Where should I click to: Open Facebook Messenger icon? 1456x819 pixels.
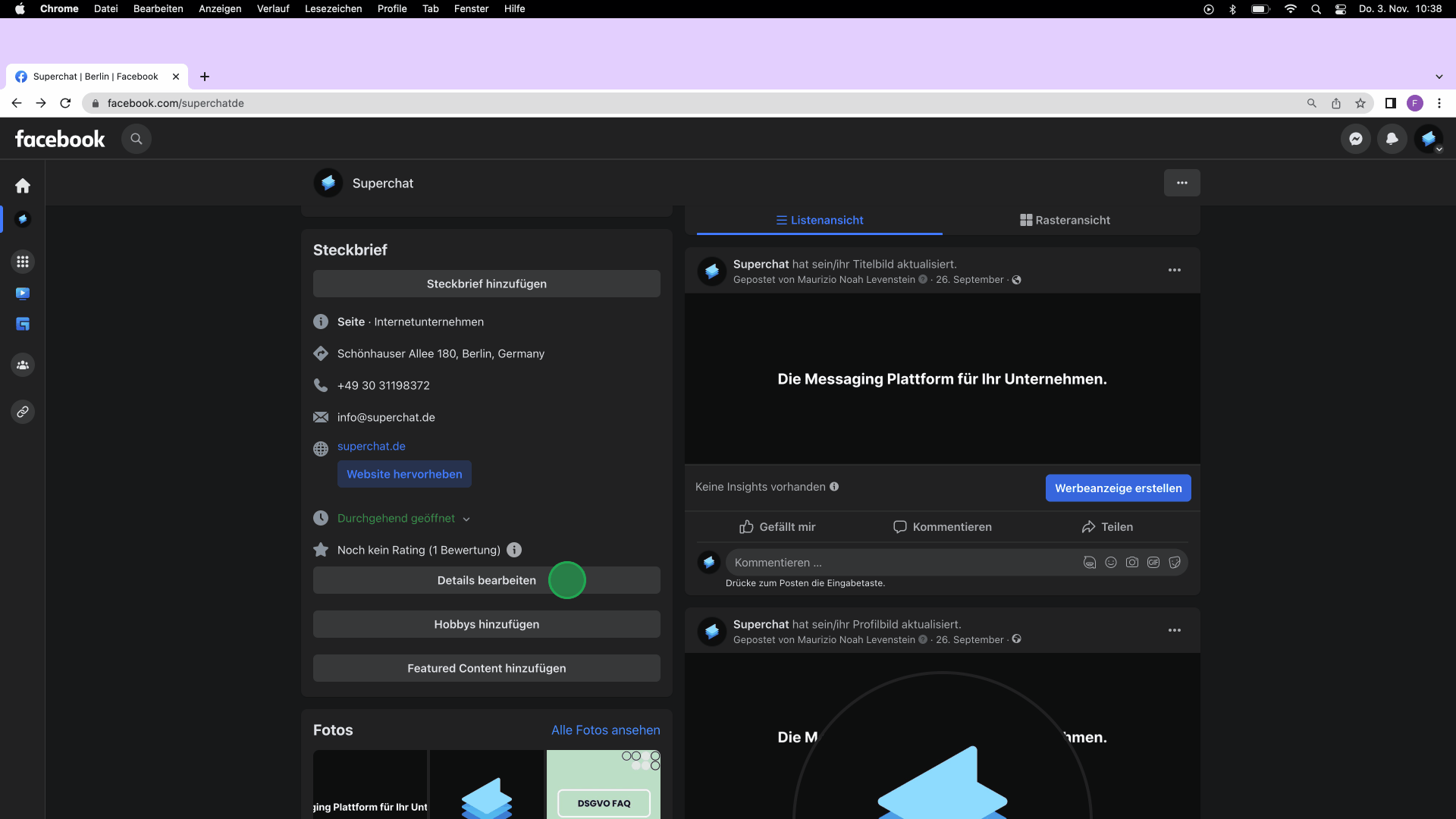tap(1355, 139)
